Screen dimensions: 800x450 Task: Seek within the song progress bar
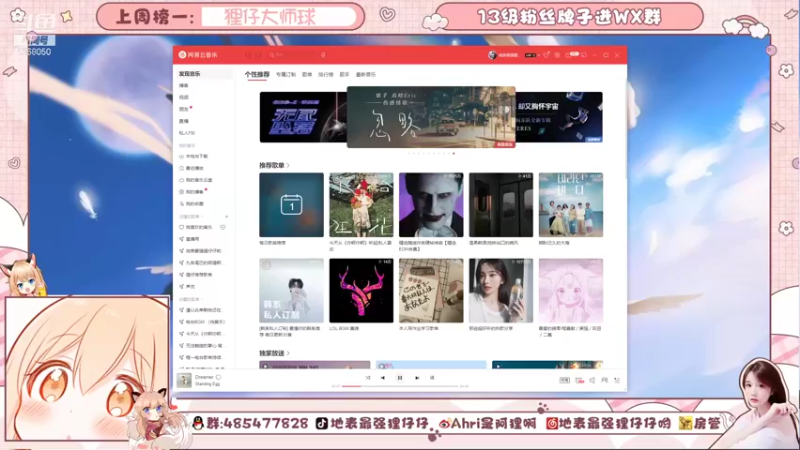pos(399,386)
